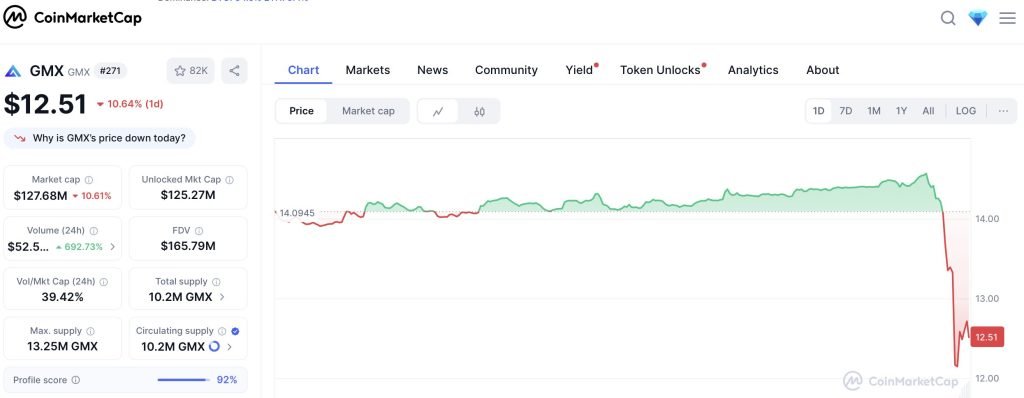Toggle chart to Price view
Viewport: 1024px width, 398px height.
(x=301, y=111)
